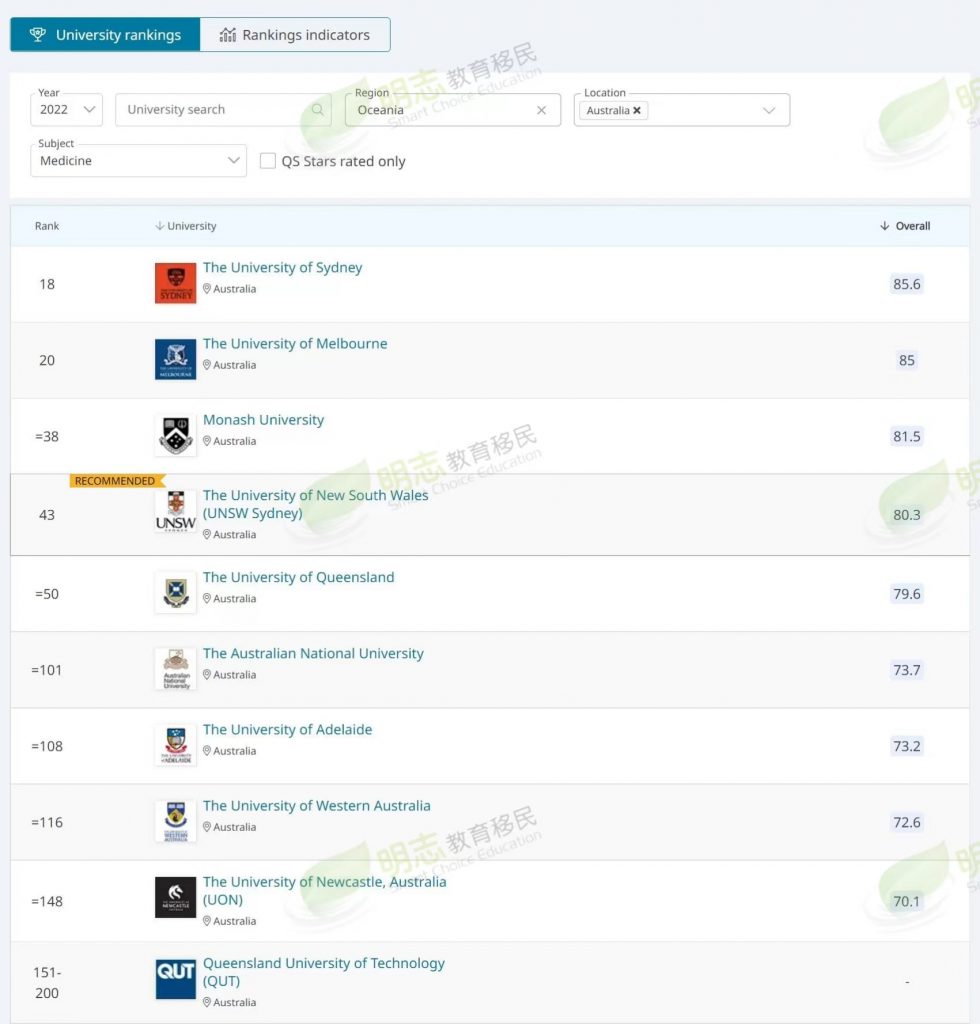The height and width of the screenshot is (1024, 980).
Task: Open The University of Queensland link
Action: click(x=298, y=577)
